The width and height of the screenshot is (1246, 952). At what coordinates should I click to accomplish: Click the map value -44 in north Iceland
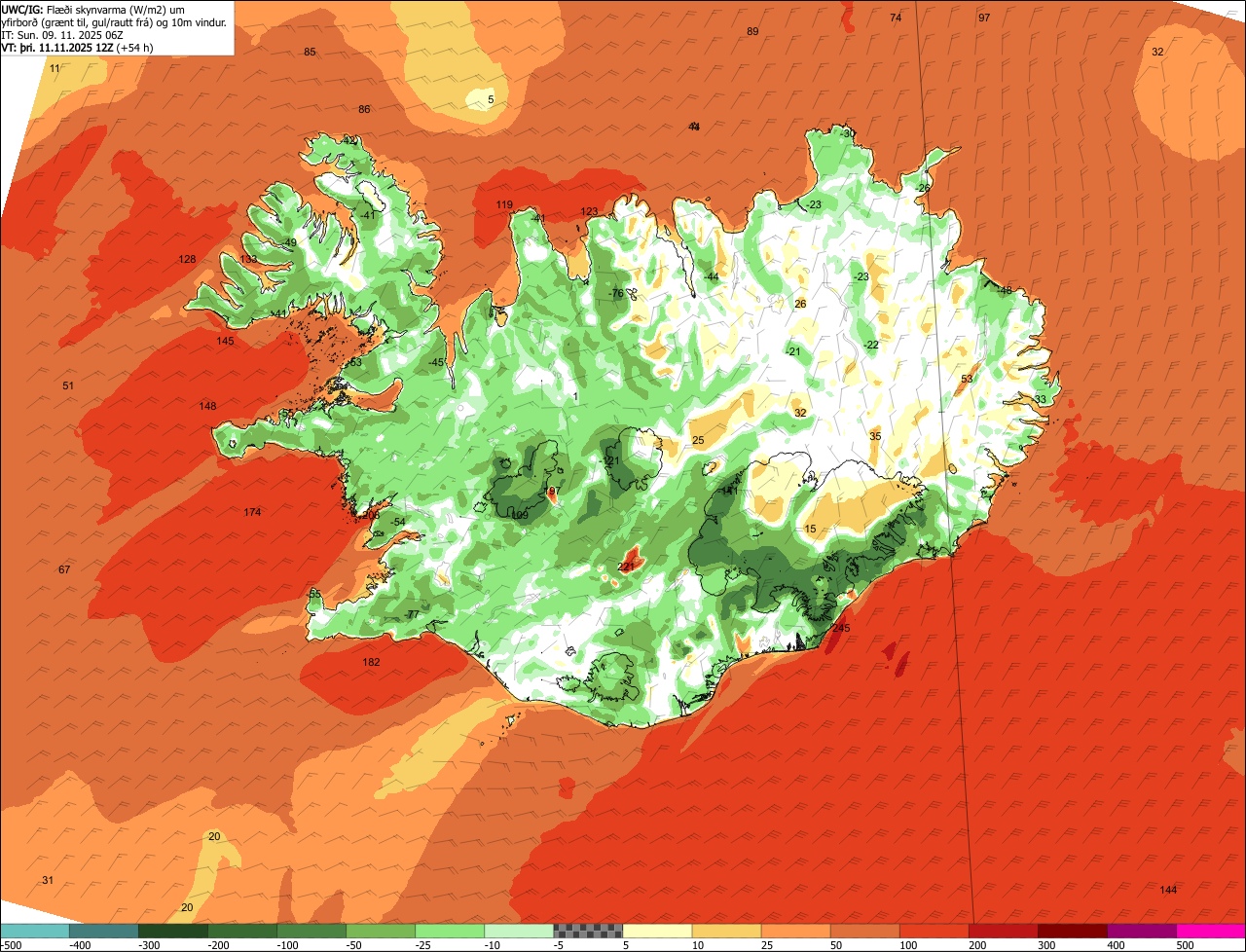pos(712,277)
